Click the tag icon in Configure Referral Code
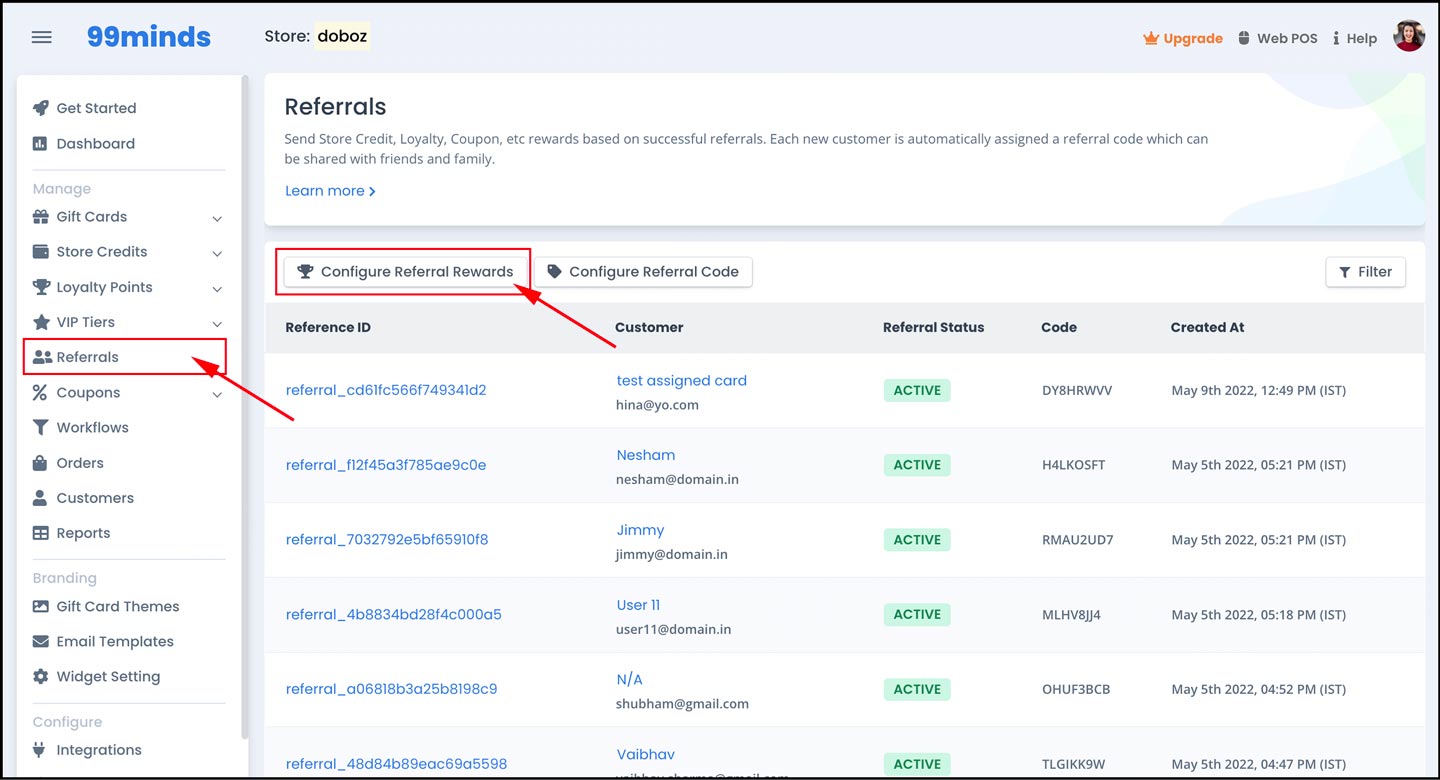The height and width of the screenshot is (780, 1440). coord(554,271)
